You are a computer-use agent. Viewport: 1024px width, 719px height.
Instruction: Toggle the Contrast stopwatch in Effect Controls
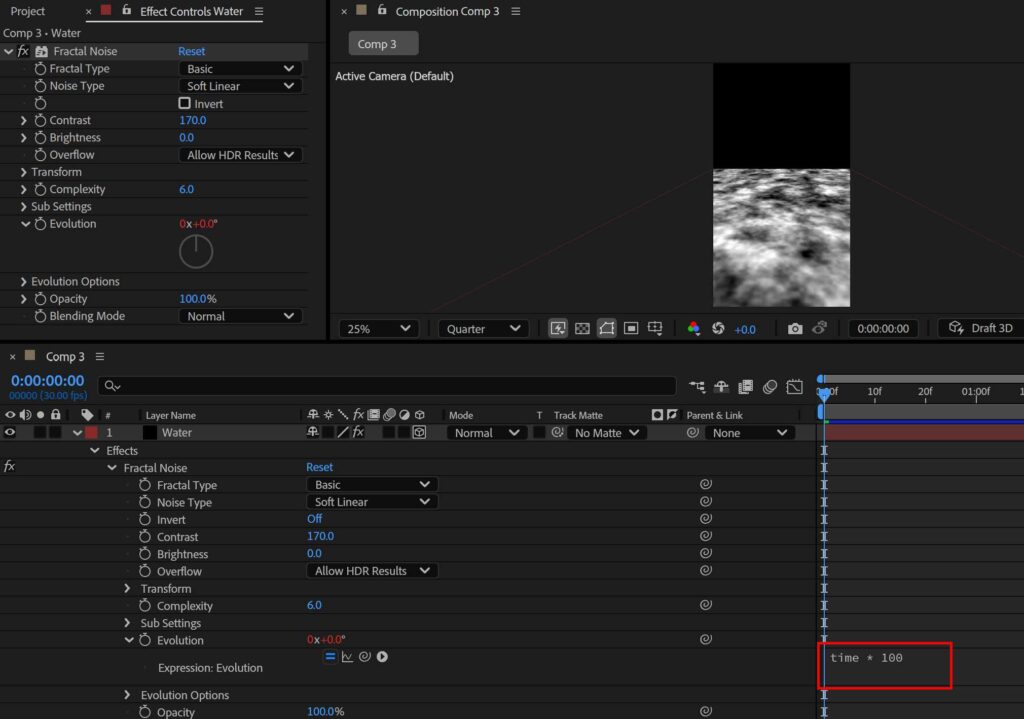point(40,120)
